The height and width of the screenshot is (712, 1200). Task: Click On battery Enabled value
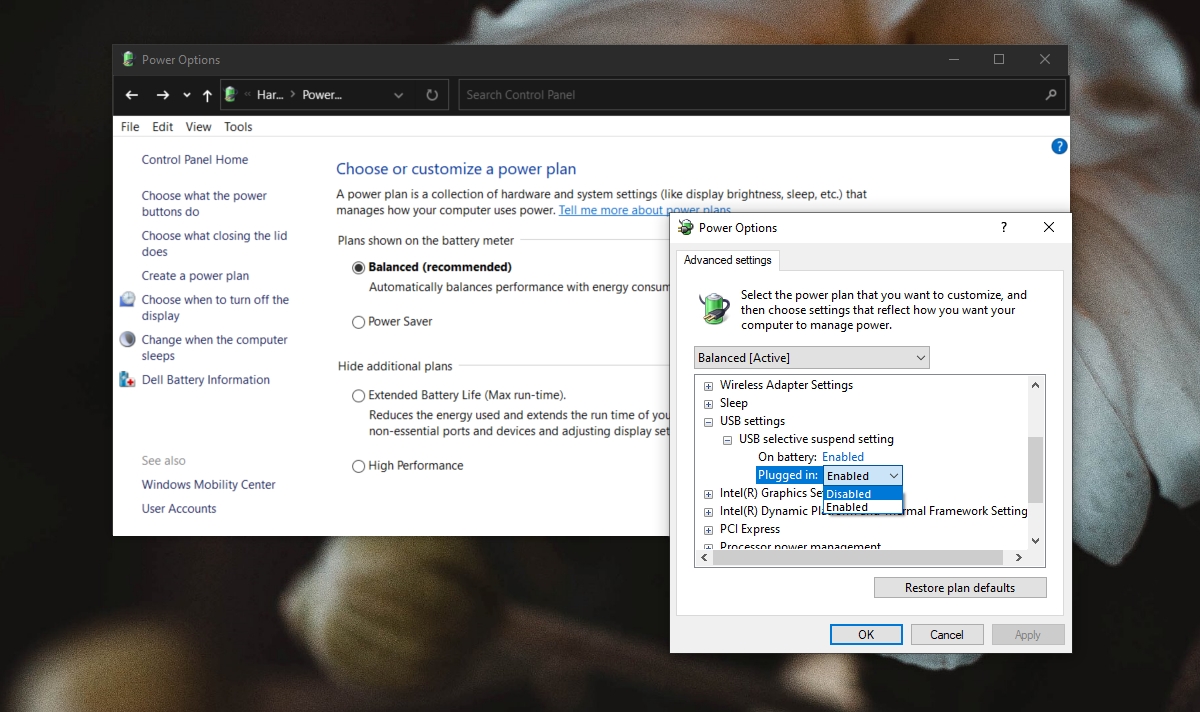point(843,457)
